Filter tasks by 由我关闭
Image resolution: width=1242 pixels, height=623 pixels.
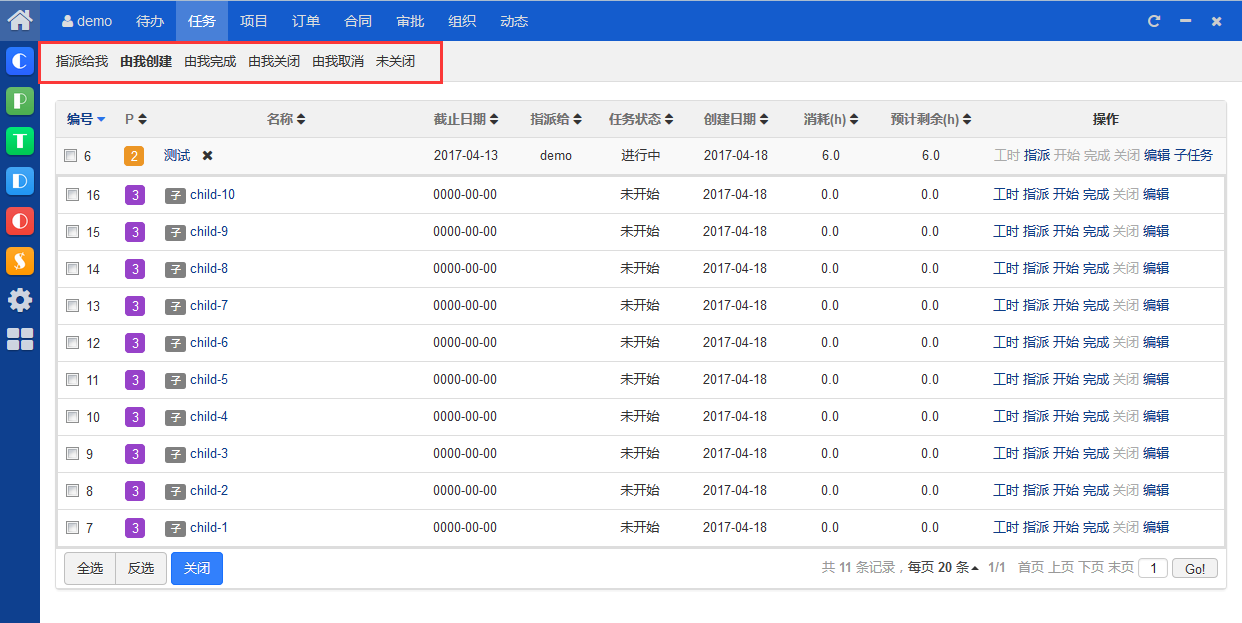coord(274,62)
